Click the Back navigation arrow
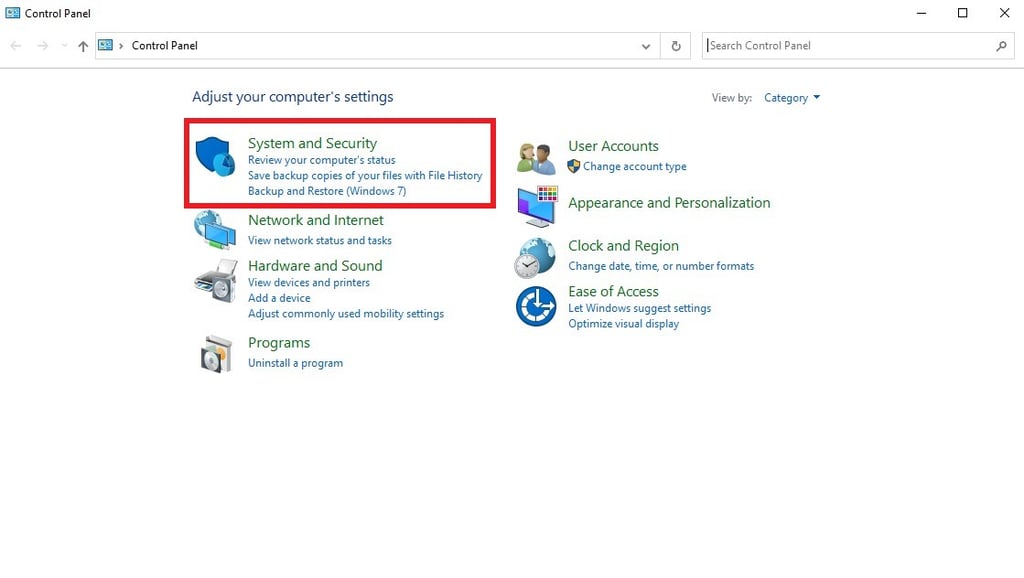The height and width of the screenshot is (578, 1024). [16, 46]
